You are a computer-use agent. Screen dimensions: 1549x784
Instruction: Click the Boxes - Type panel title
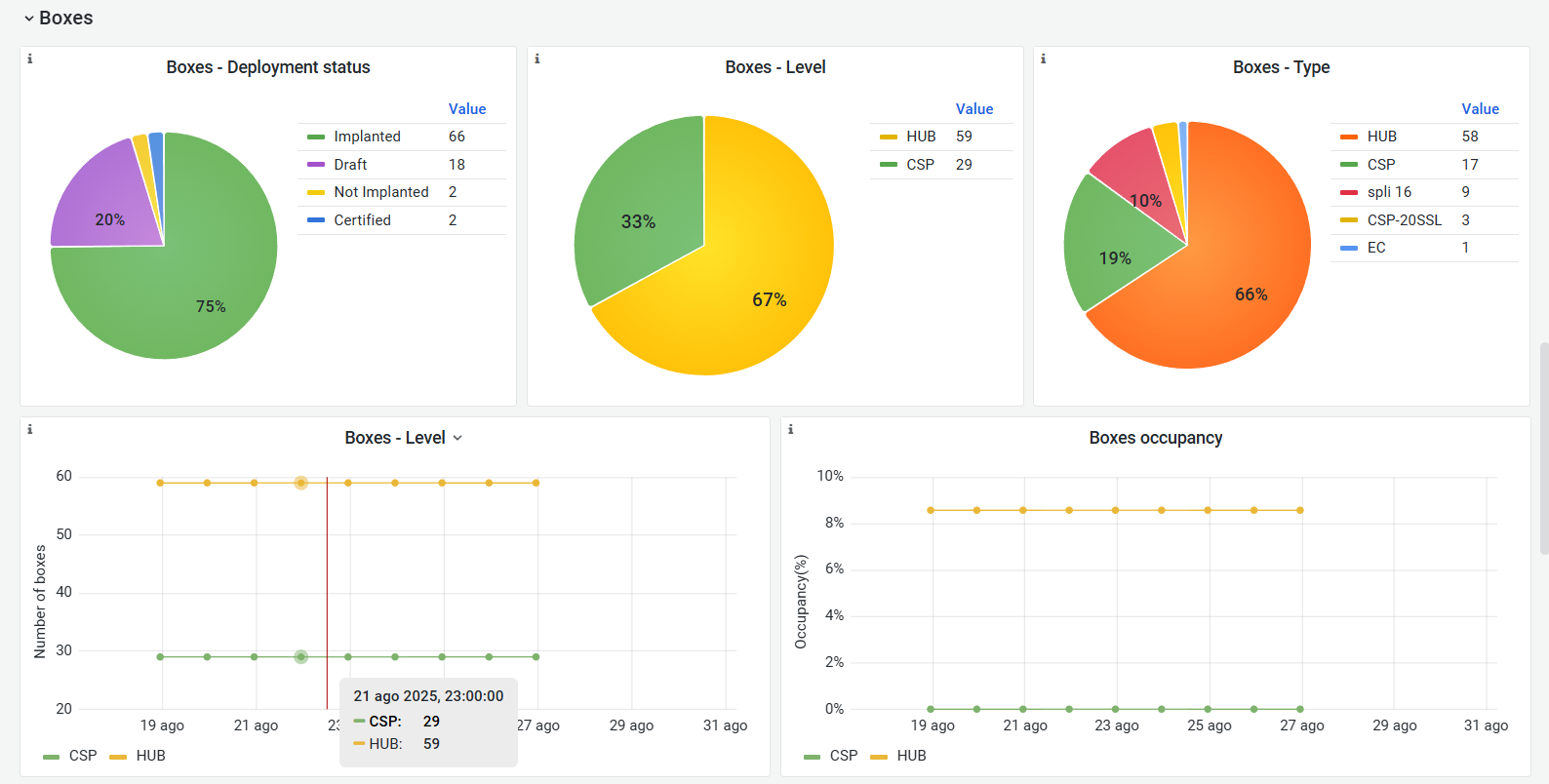[x=1281, y=67]
